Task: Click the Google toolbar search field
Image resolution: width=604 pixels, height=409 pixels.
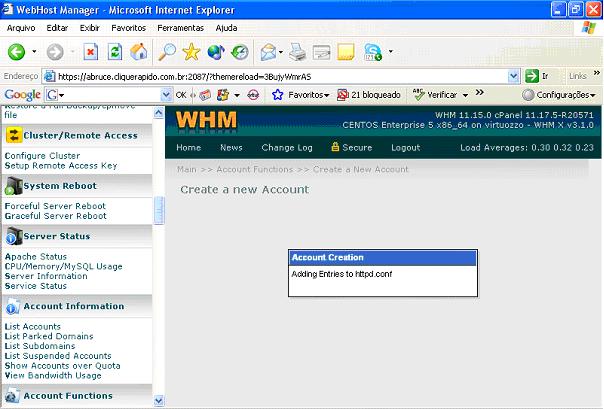Action: tap(110, 95)
